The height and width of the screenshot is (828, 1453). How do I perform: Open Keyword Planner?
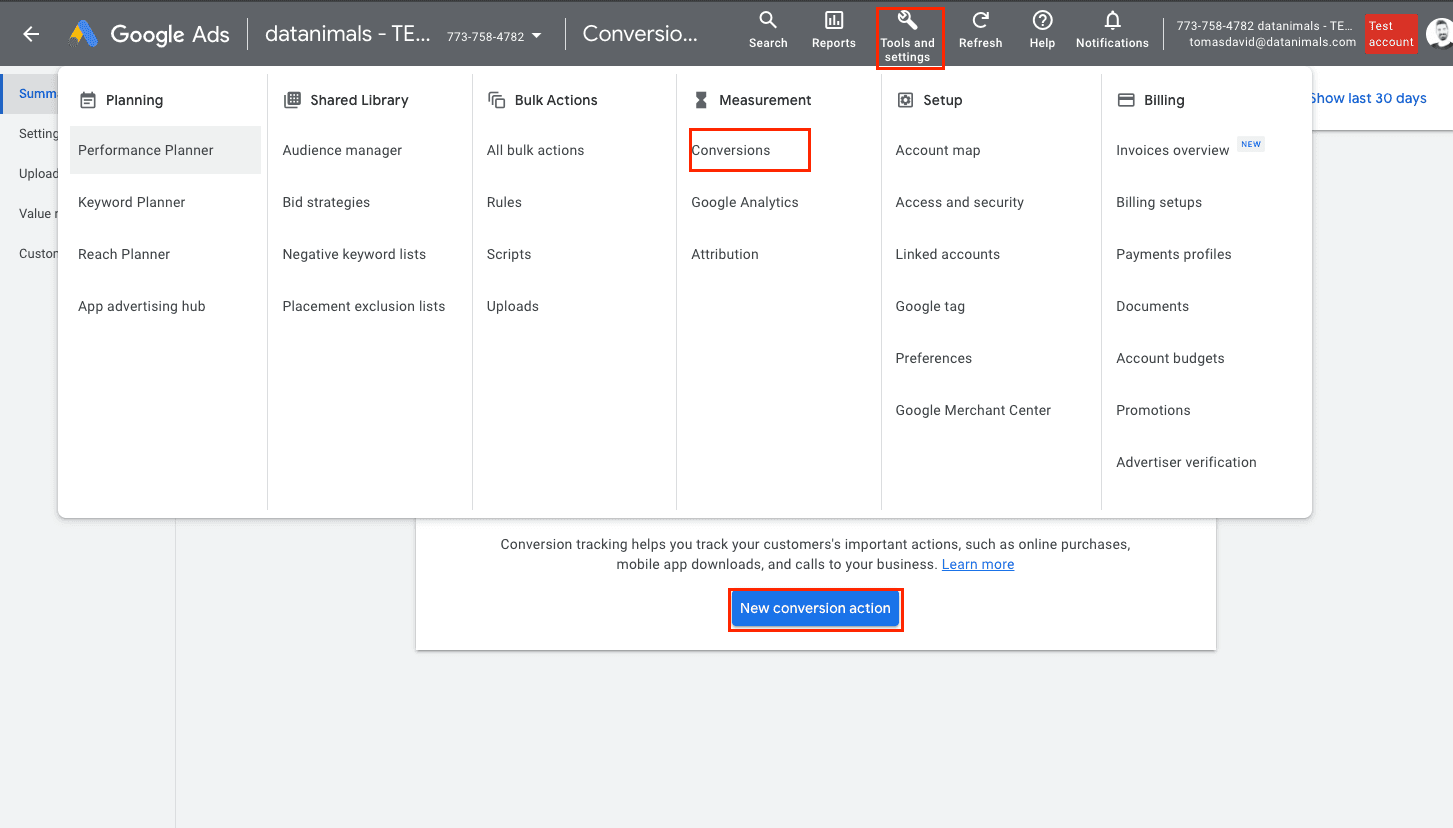[132, 202]
